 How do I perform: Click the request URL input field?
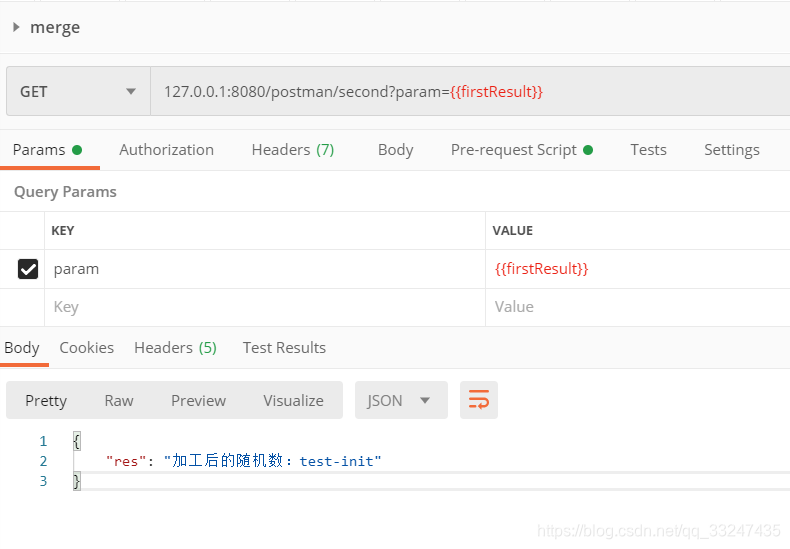click(x=470, y=92)
